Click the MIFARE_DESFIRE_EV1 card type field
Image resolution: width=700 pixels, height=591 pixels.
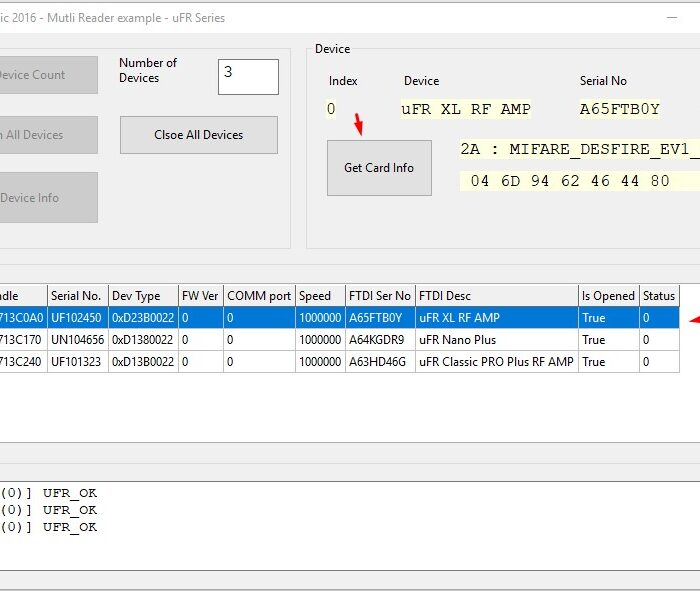tap(580, 149)
